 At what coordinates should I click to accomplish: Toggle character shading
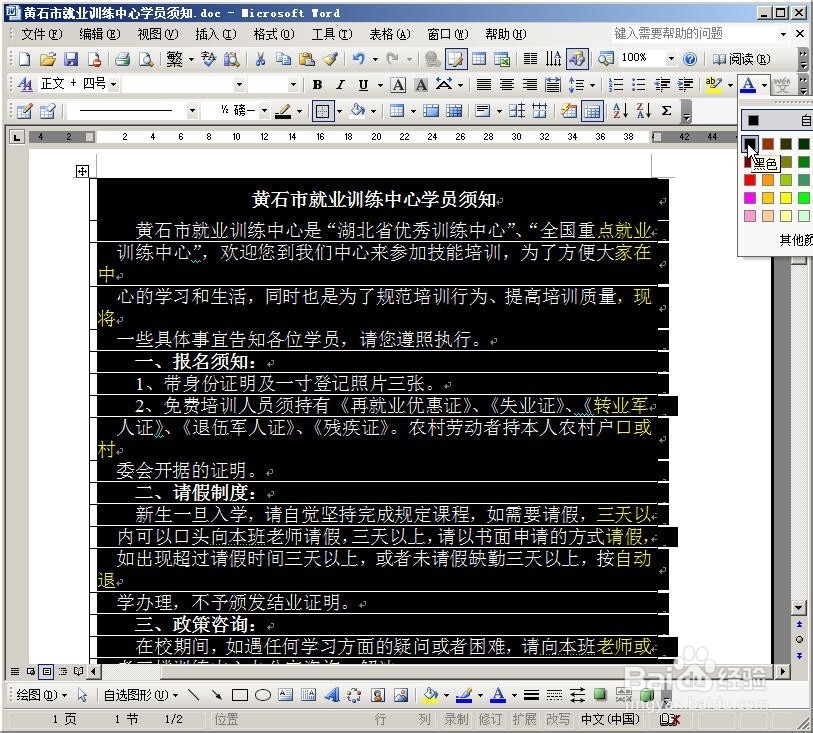click(421, 84)
